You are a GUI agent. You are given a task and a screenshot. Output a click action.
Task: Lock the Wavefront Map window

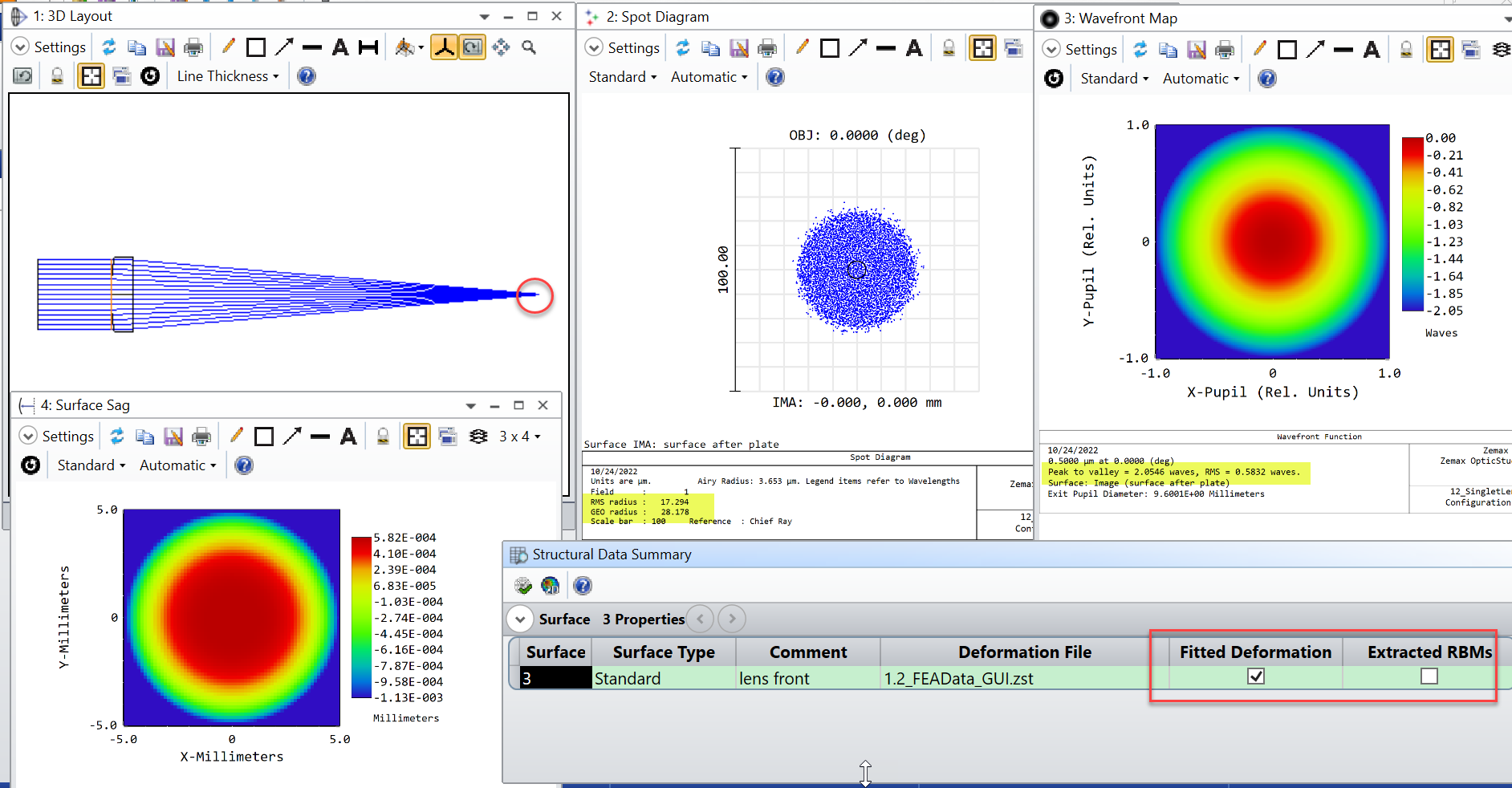1406,50
